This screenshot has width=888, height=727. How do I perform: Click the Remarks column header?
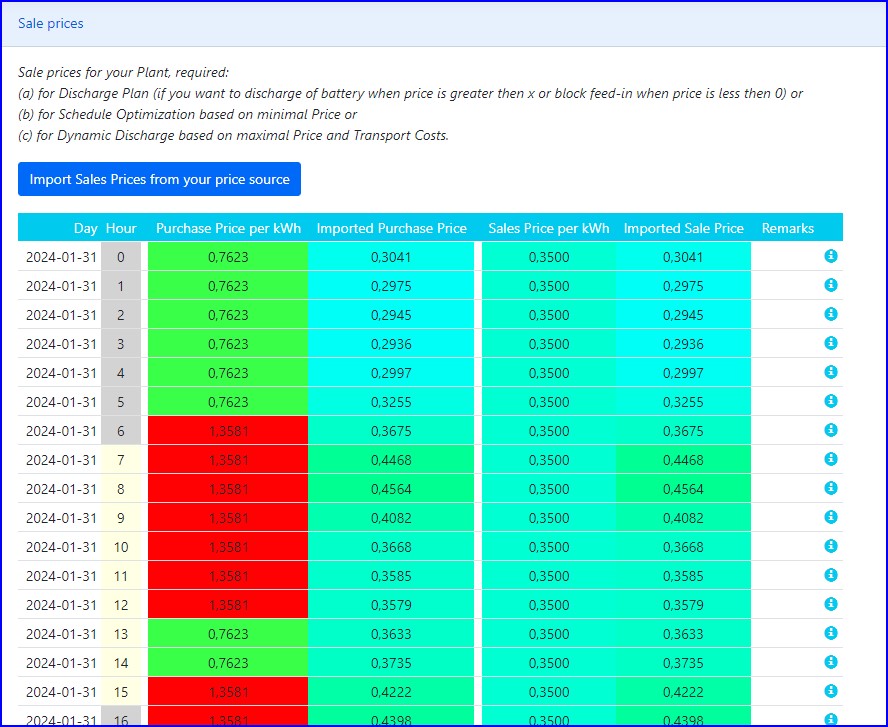click(787, 228)
